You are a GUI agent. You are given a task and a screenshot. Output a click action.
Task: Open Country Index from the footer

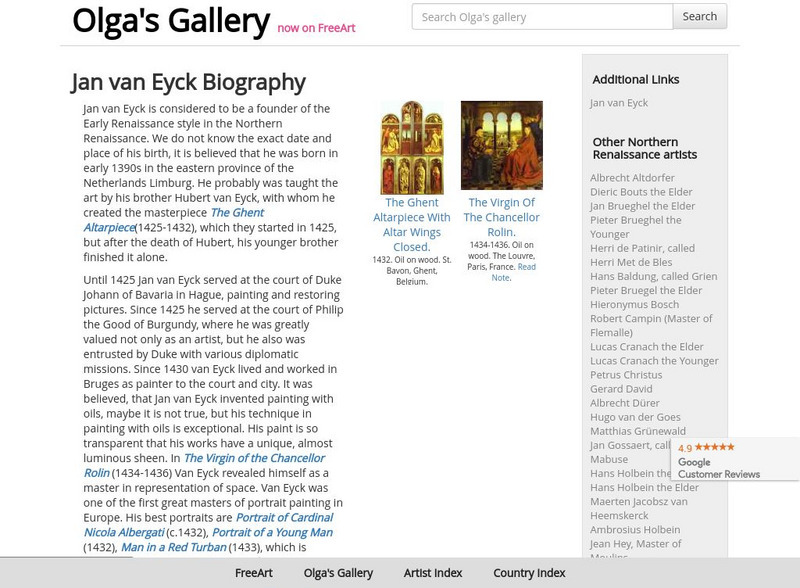coord(532,574)
